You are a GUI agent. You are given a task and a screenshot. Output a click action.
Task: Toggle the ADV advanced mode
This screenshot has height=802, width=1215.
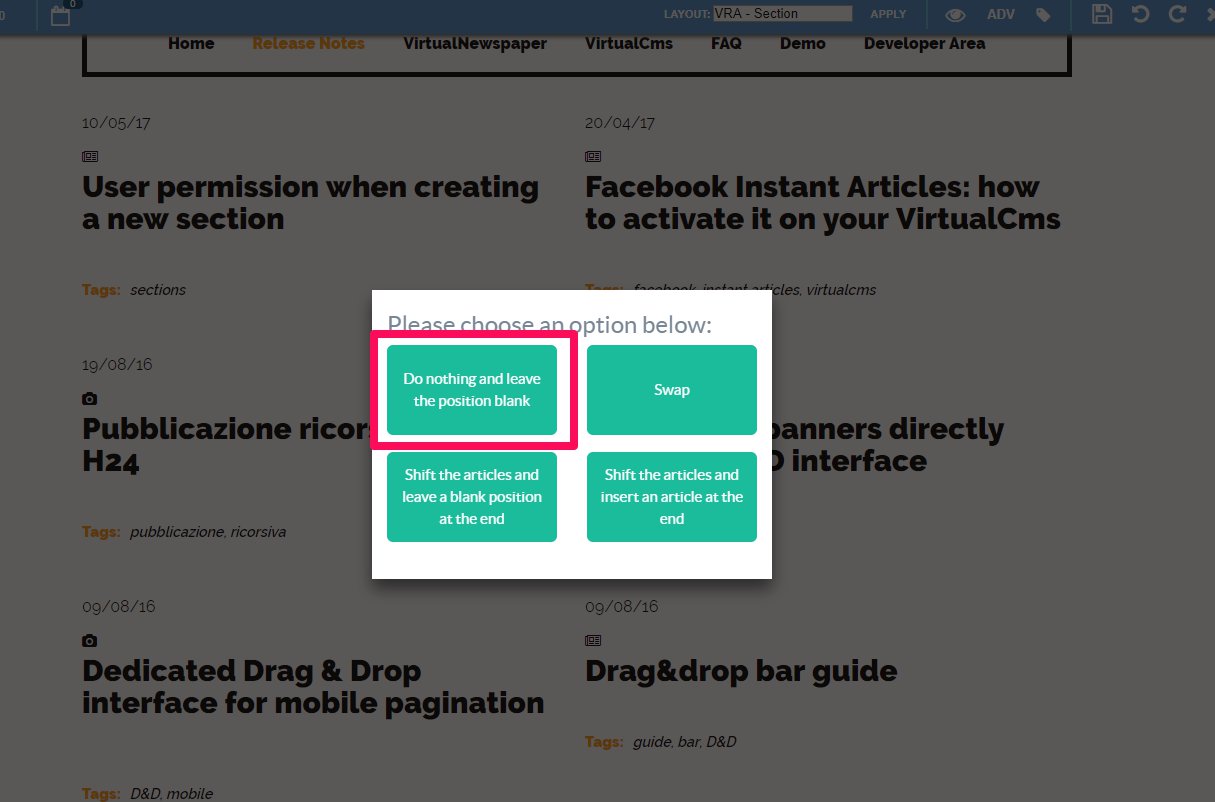click(x=1000, y=15)
